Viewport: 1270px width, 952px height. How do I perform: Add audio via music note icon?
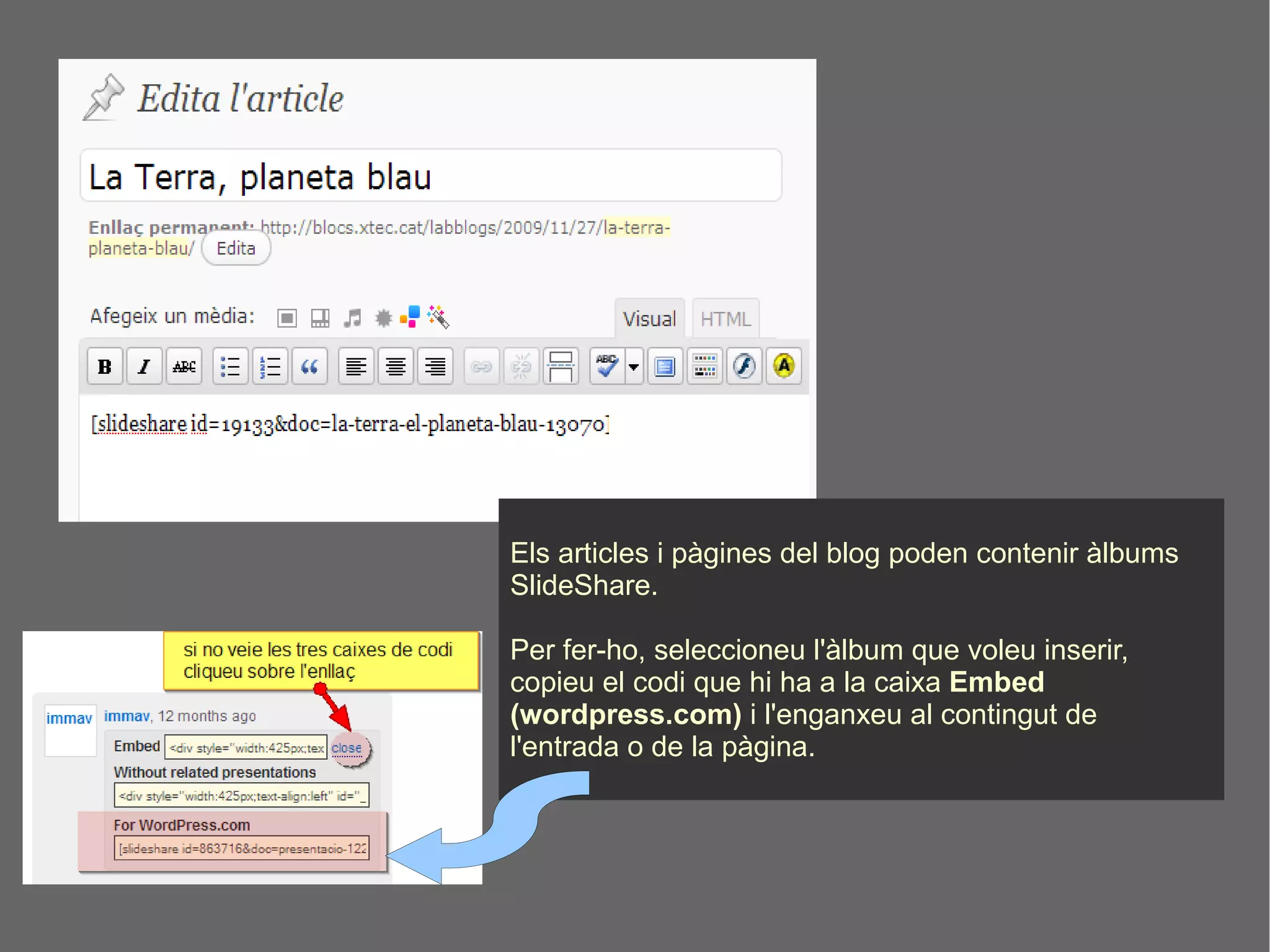point(352,318)
